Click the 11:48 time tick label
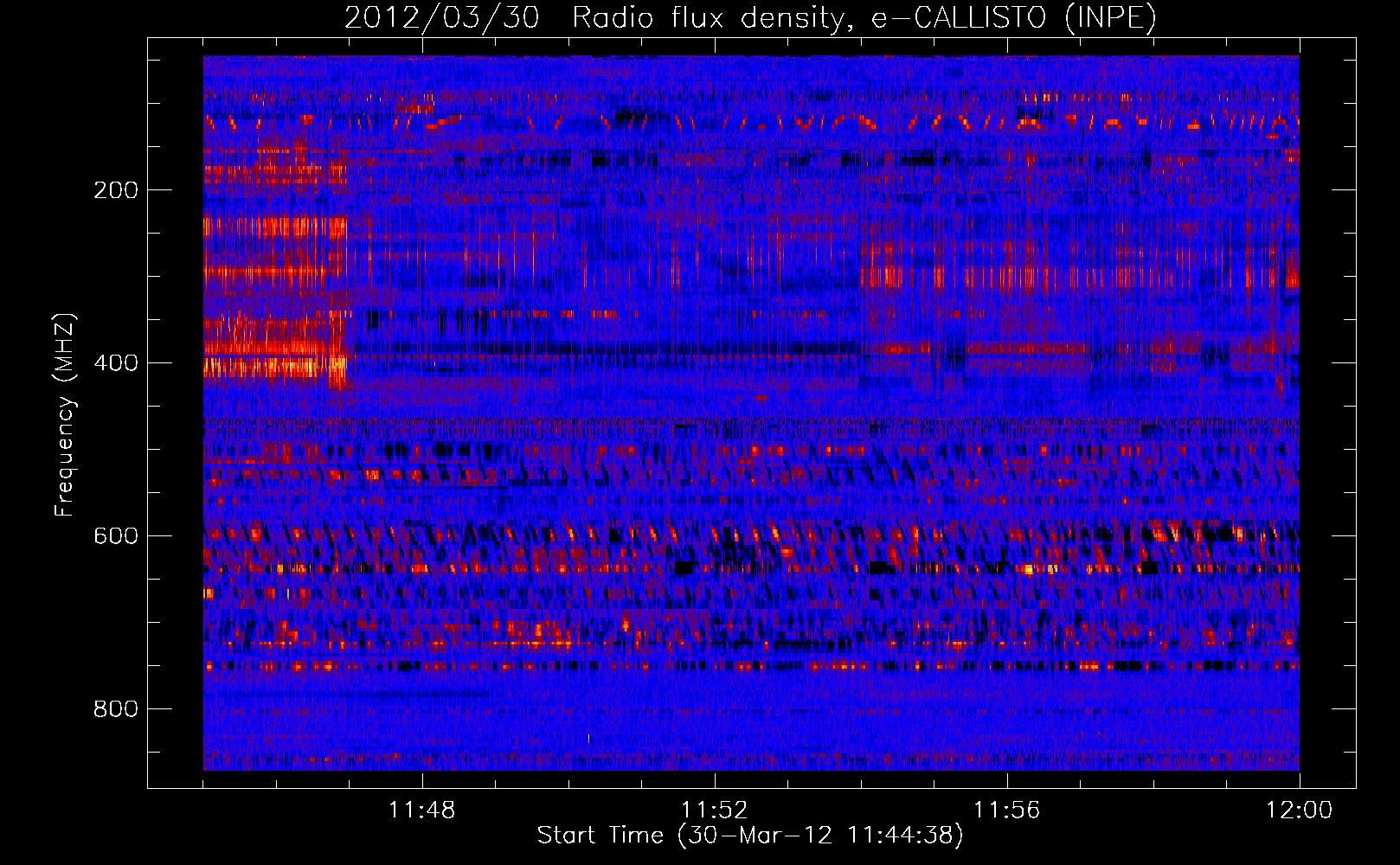The height and width of the screenshot is (865, 1400). coord(422,811)
